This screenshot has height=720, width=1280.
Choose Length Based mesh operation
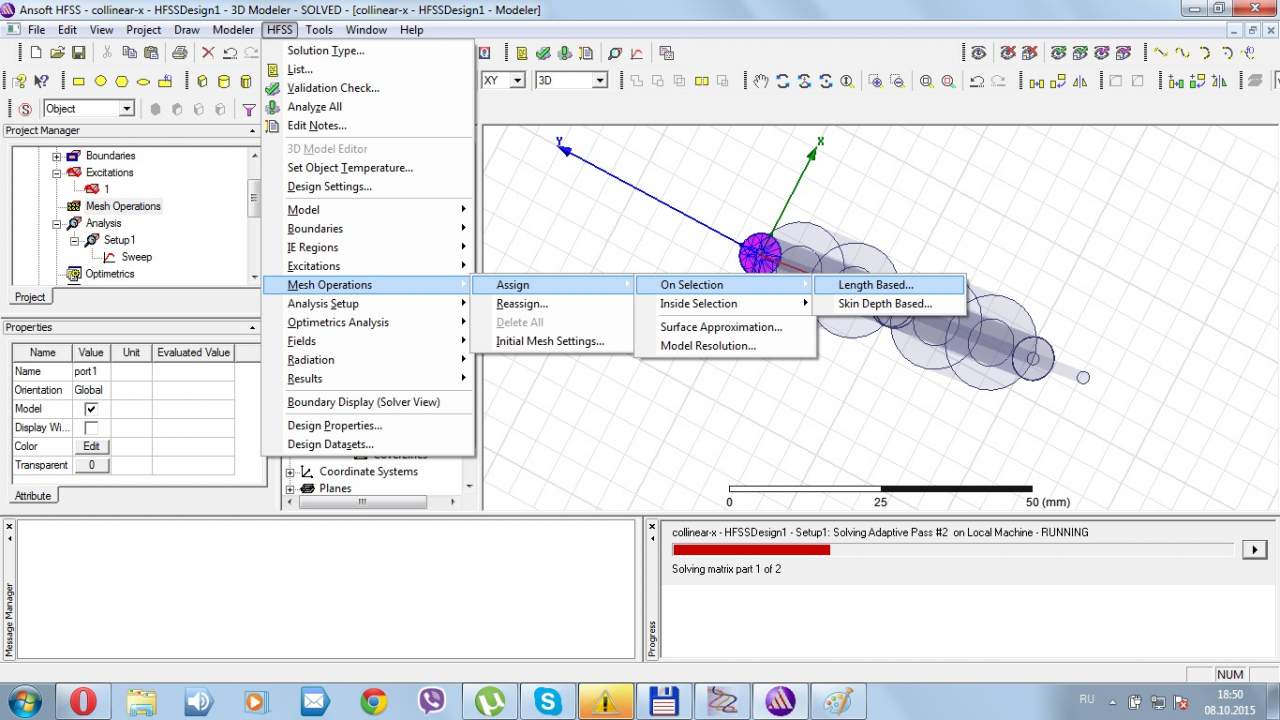click(x=875, y=285)
